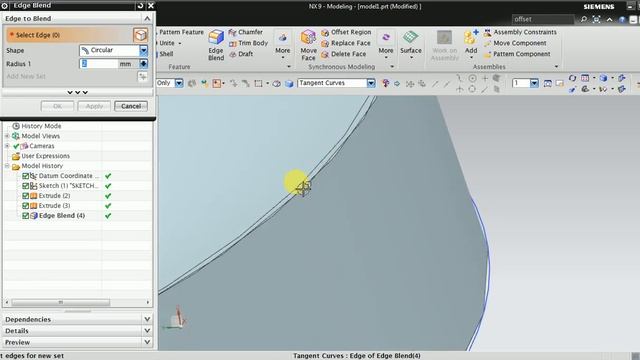The height and width of the screenshot is (360, 640).
Task: Click the help question mark icon
Action: click(622, 19)
